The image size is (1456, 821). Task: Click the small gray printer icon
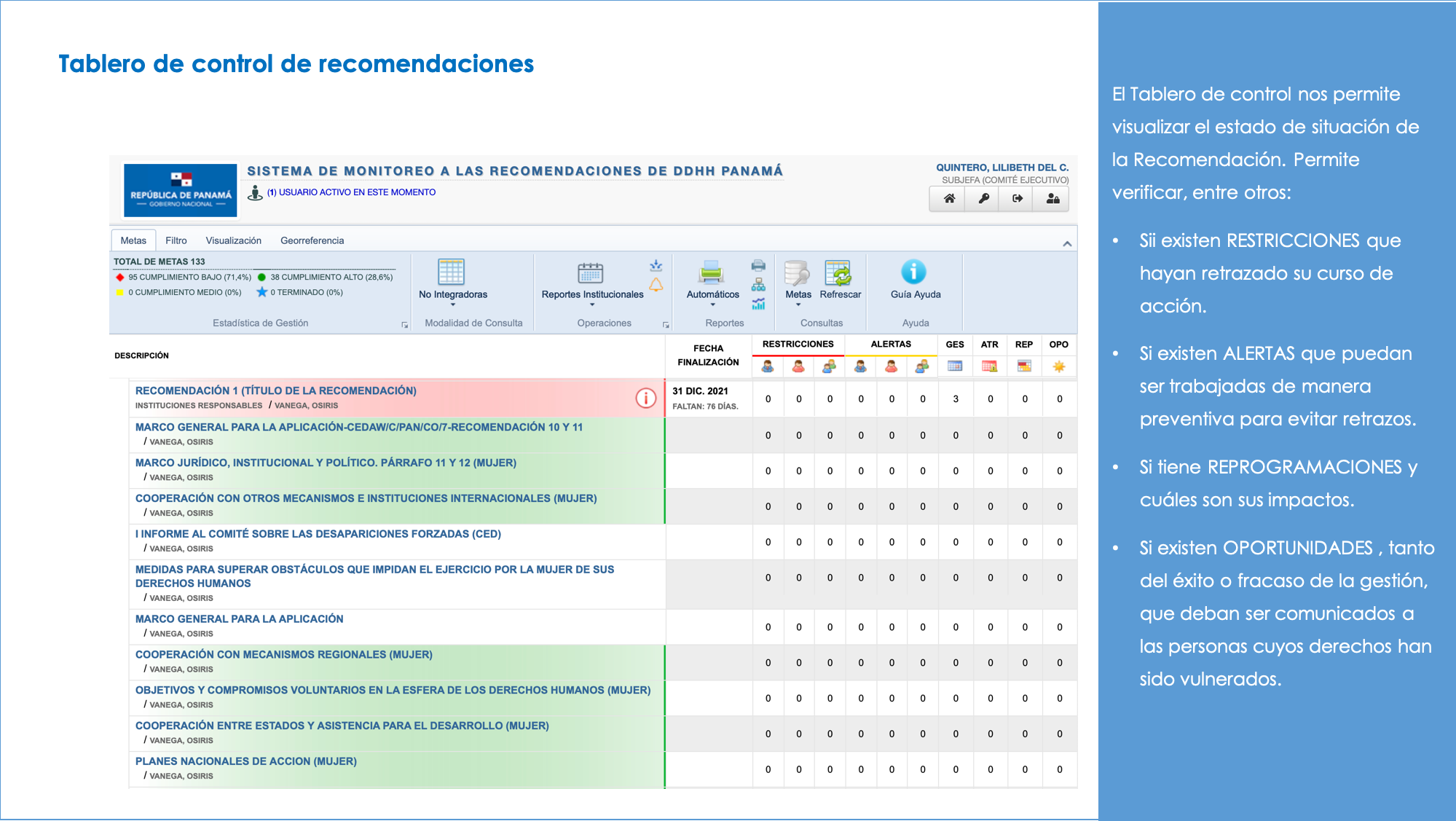(758, 265)
